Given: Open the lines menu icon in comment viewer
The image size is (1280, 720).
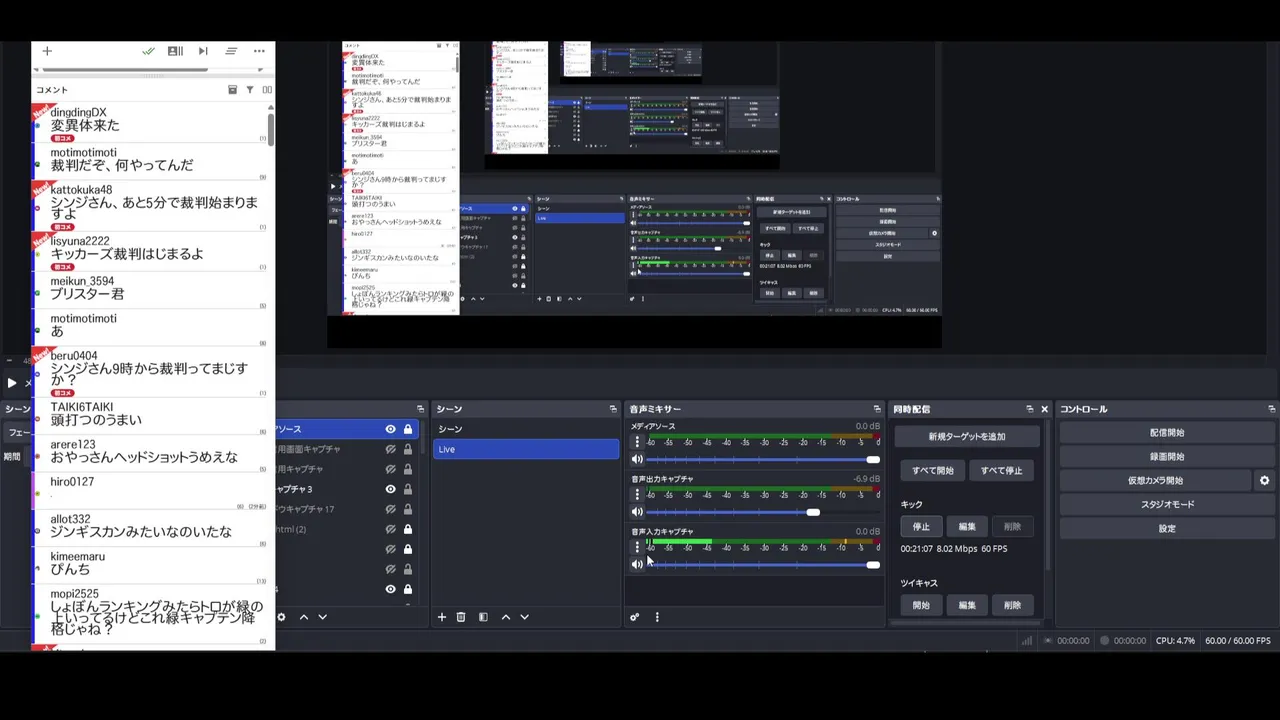Looking at the screenshot, I should pos(231,51).
